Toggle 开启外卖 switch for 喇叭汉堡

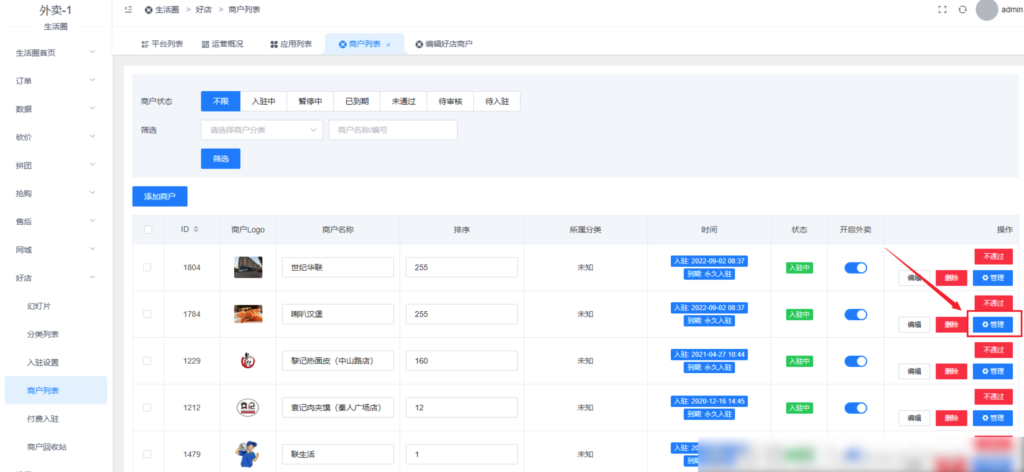(x=856, y=314)
